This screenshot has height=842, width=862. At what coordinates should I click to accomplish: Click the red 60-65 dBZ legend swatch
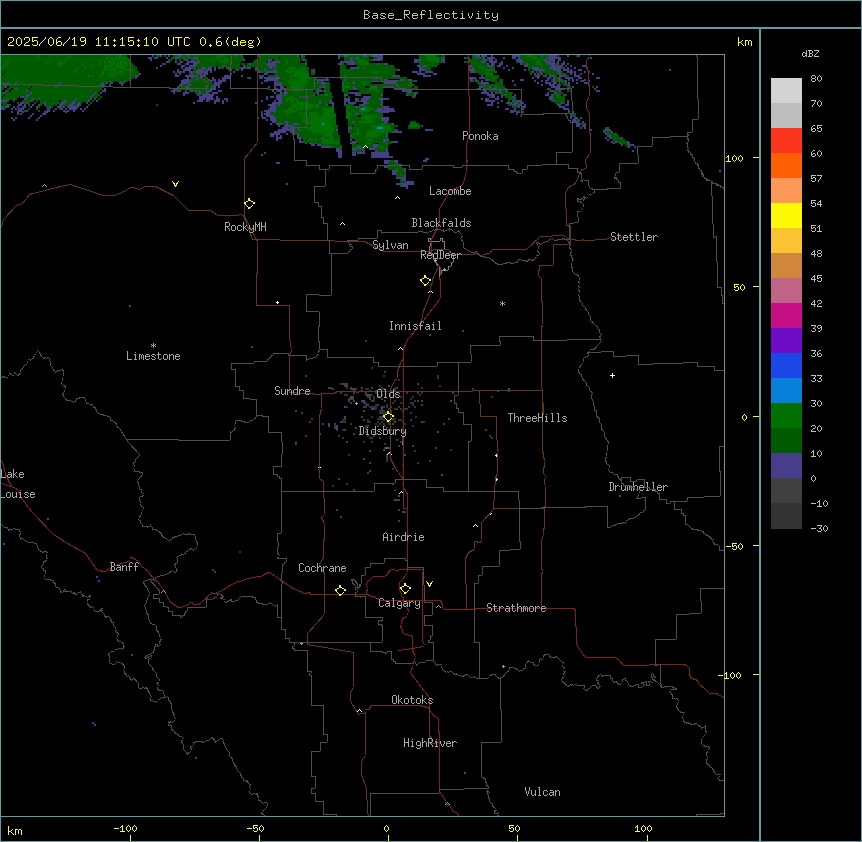coord(786,141)
